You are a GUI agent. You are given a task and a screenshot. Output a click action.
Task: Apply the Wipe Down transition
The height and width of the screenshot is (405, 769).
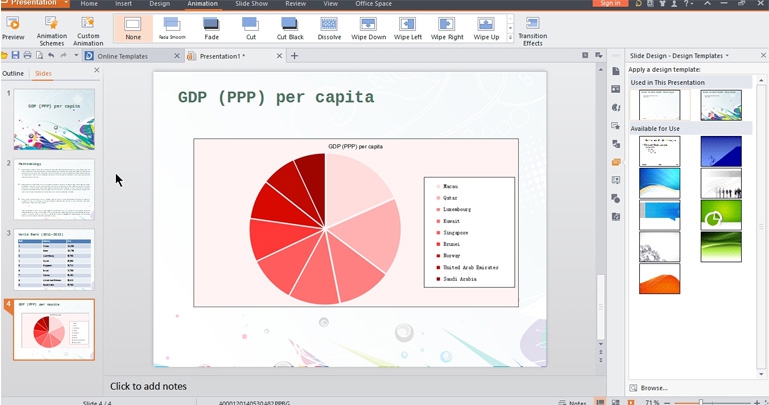click(x=368, y=28)
